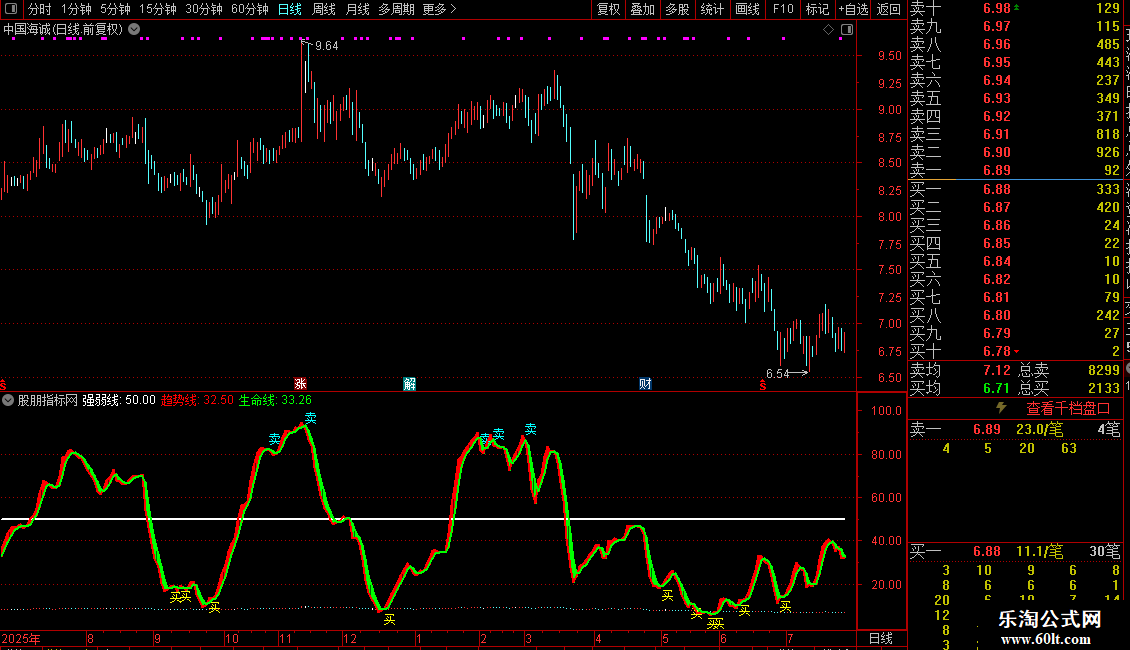The height and width of the screenshot is (650, 1130).
Task: Add stock with +自选 button
Action: pyautogui.click(x=853, y=9)
